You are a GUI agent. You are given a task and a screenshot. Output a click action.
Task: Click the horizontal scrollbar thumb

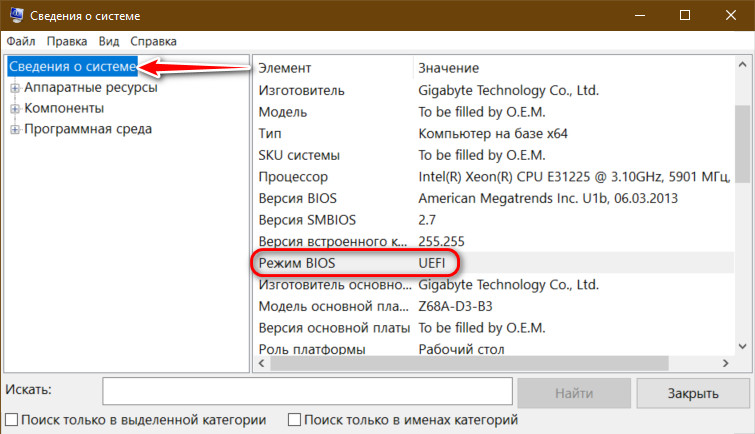(469, 363)
